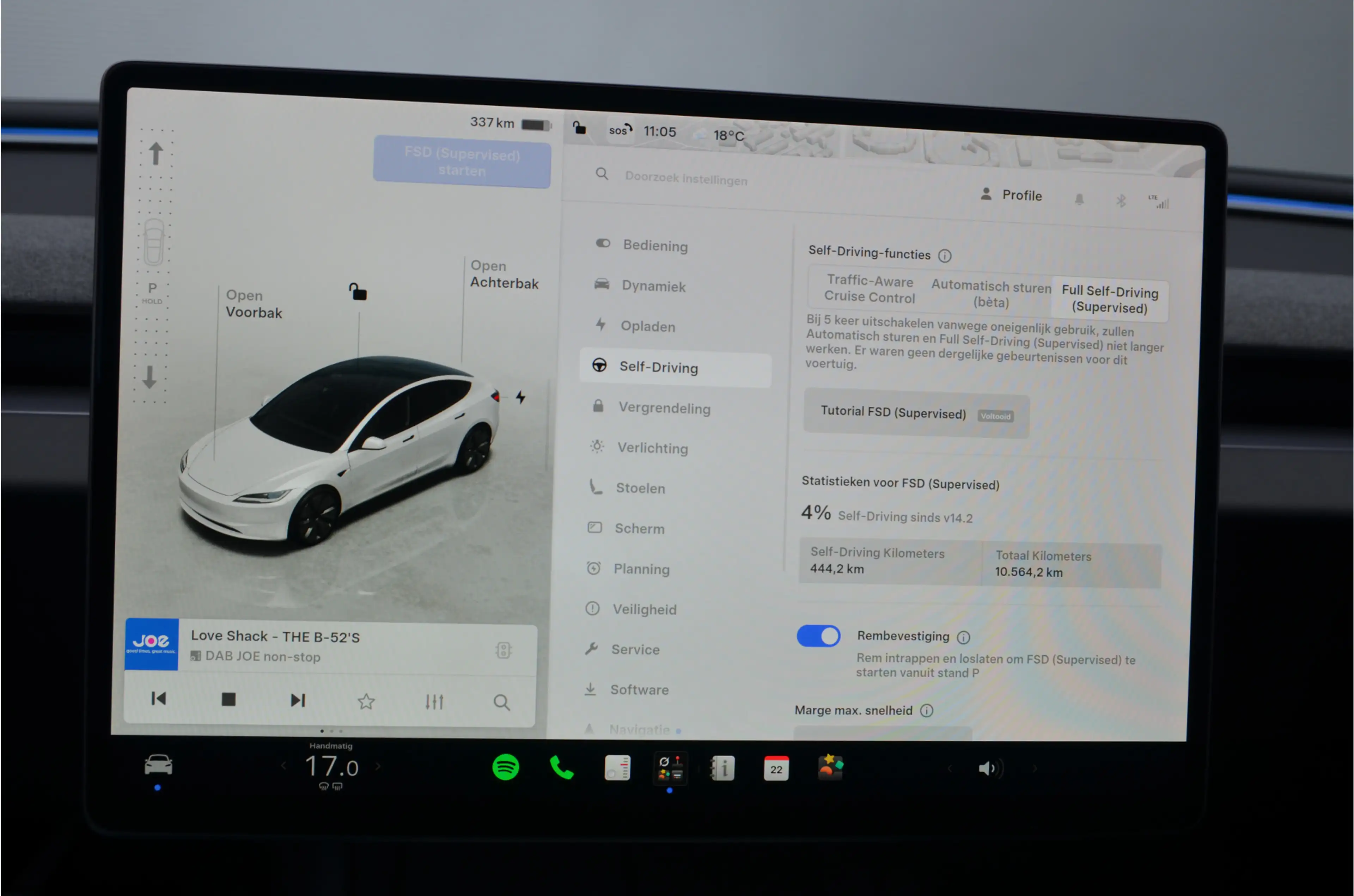This screenshot has width=1354, height=896.
Task: Tap the LTE signal strength icon
Action: point(1159,201)
